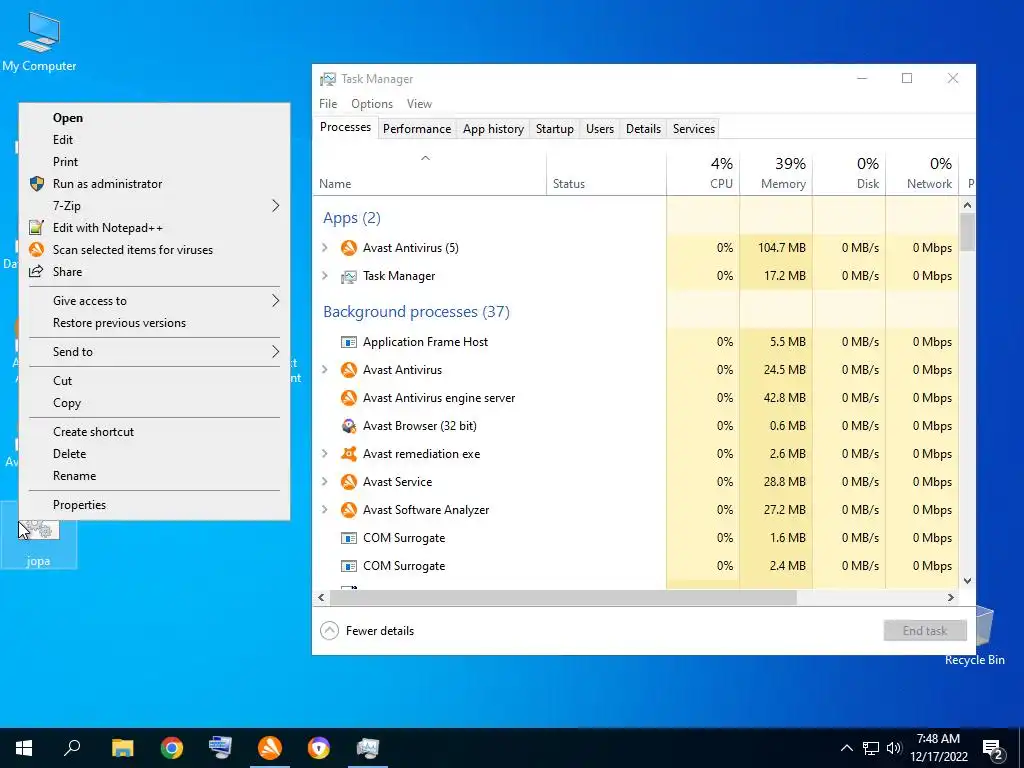
Task: Click the background Avast Antivirus 24.5 MB icon
Action: point(349,370)
